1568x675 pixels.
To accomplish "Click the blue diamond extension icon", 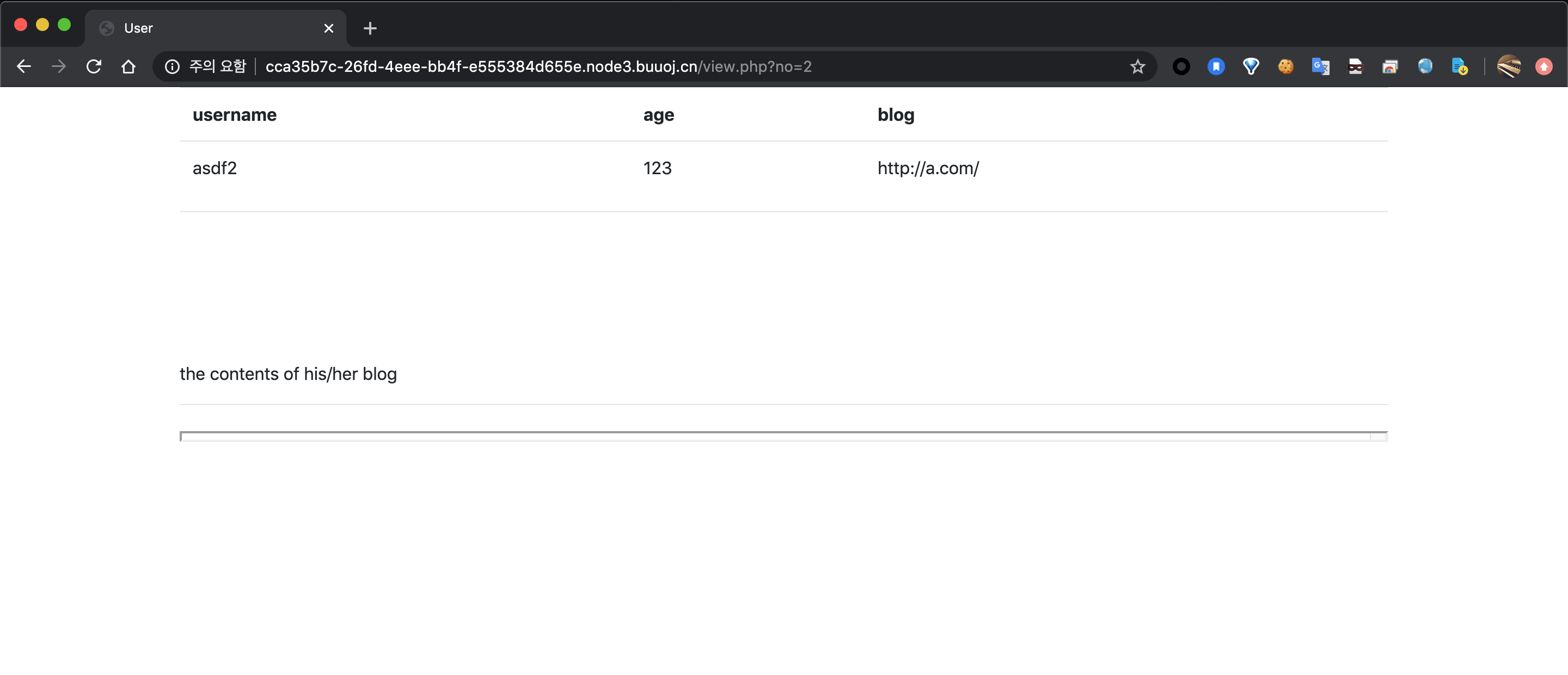I will [x=1251, y=66].
